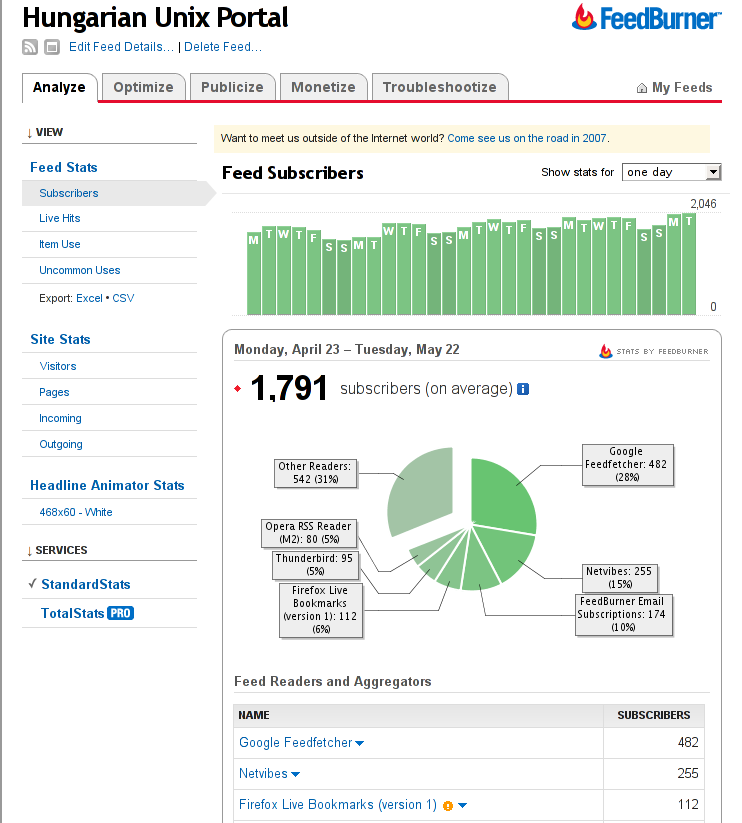This screenshot has width=742, height=823.
Task: Open the blue info icon after subscribers
Action: 523,389
